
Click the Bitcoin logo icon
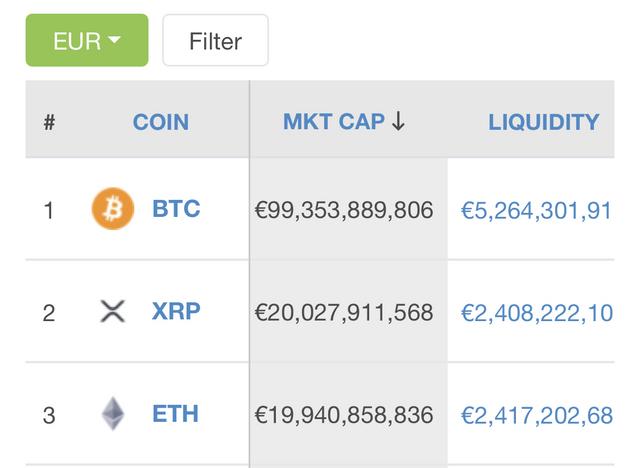[113, 208]
